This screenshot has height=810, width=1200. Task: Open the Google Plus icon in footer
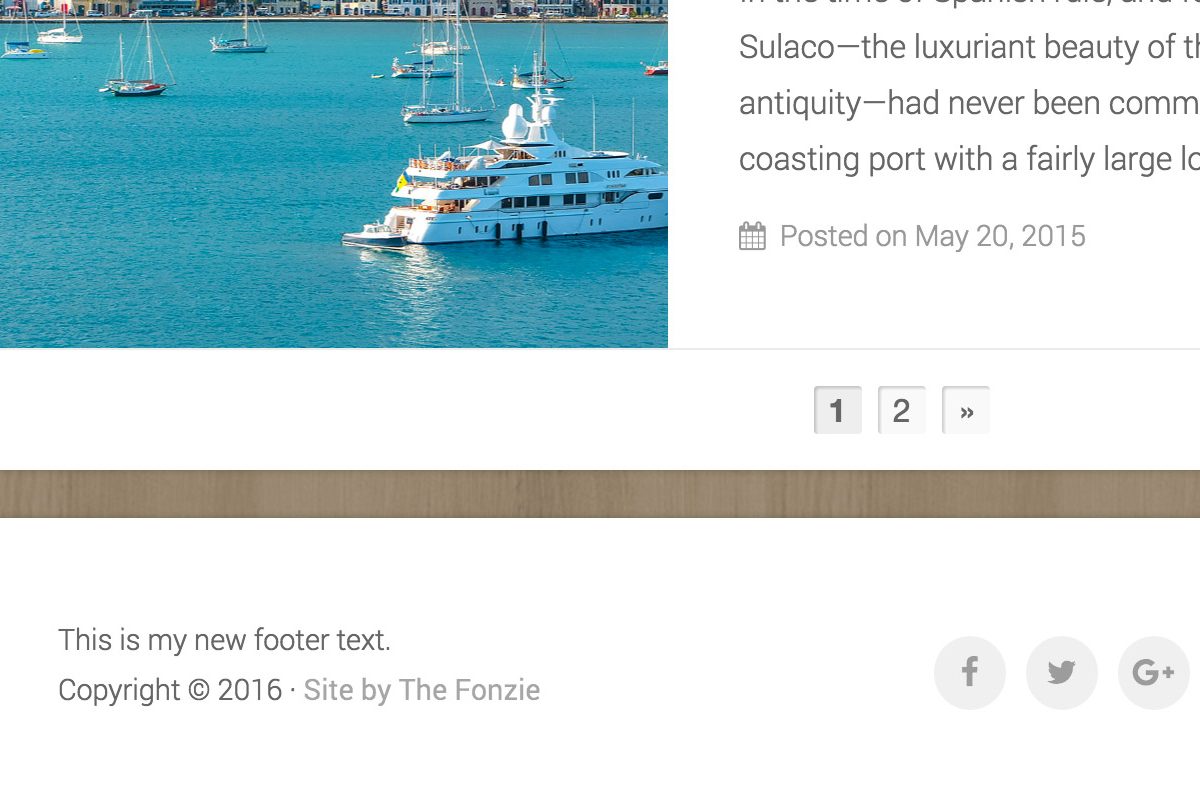[x=1154, y=673]
